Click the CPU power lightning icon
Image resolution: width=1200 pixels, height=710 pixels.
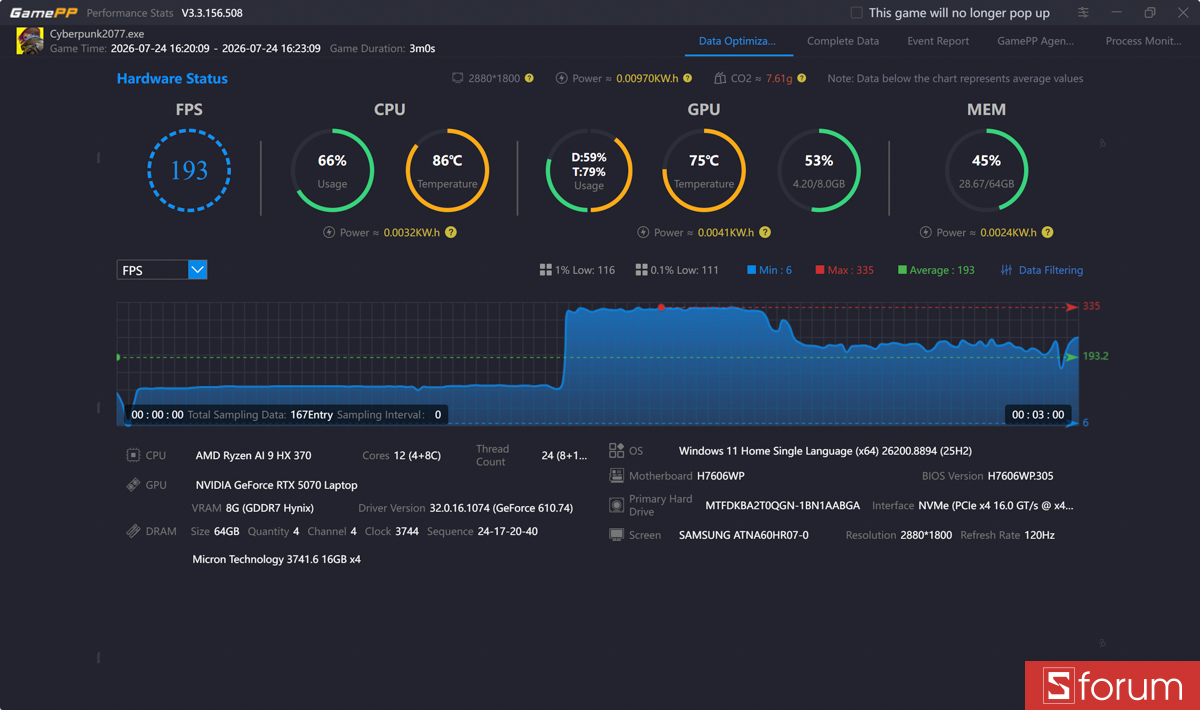point(329,232)
